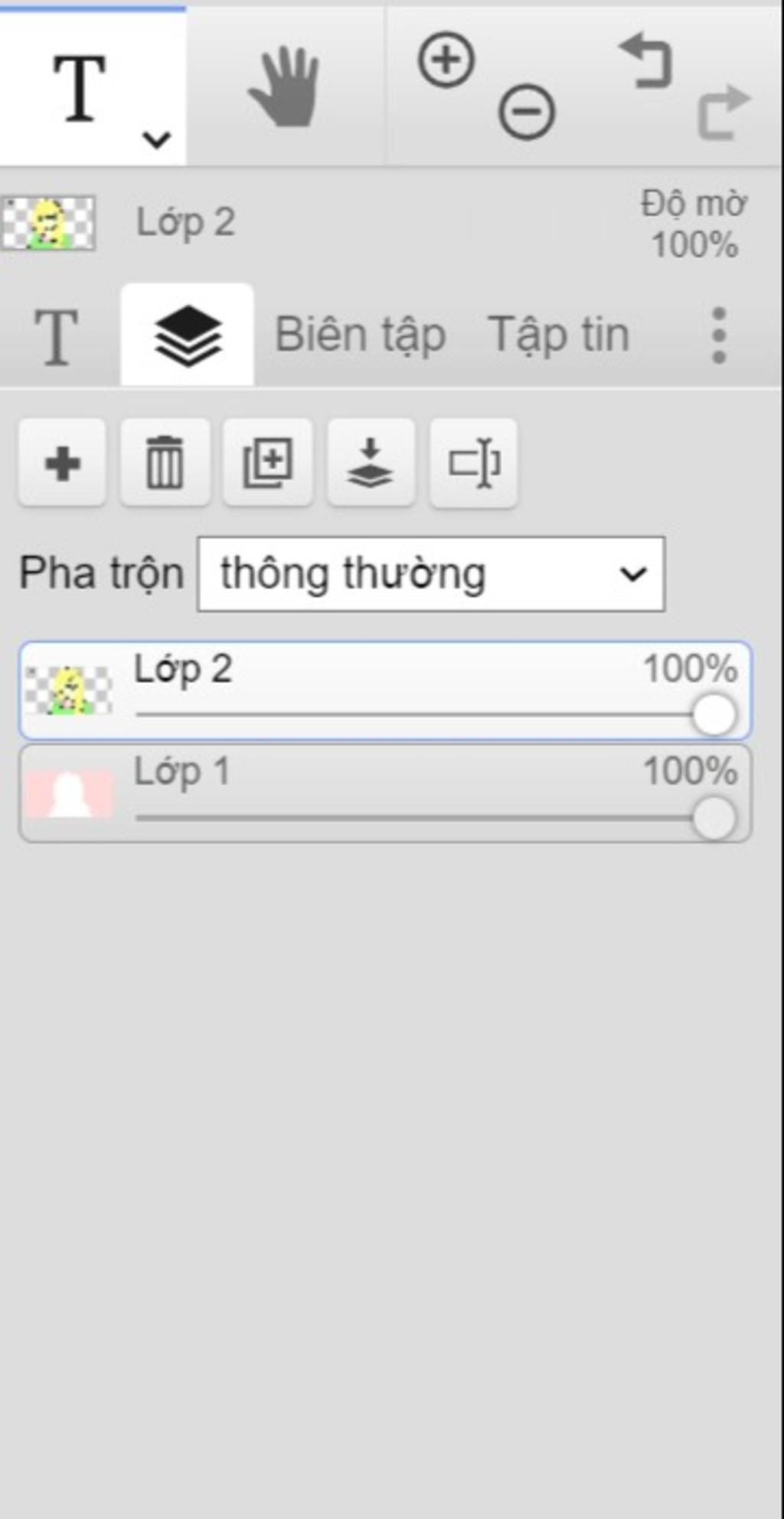This screenshot has height=1519, width=784.
Task: Duplicate the current layer
Action: point(267,463)
